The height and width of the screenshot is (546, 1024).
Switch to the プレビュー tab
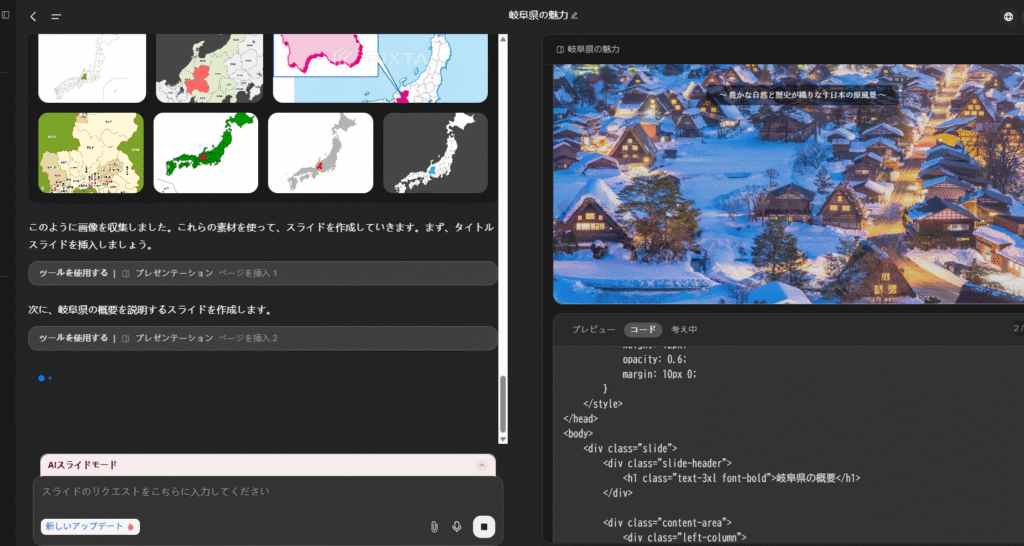tap(593, 330)
